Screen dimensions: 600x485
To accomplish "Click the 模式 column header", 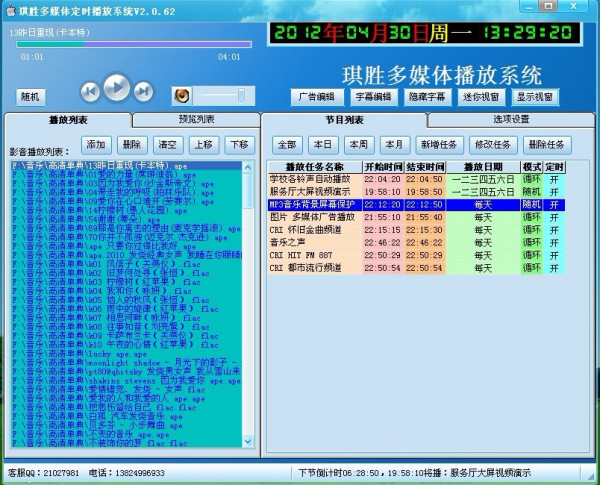I will pos(532,167).
